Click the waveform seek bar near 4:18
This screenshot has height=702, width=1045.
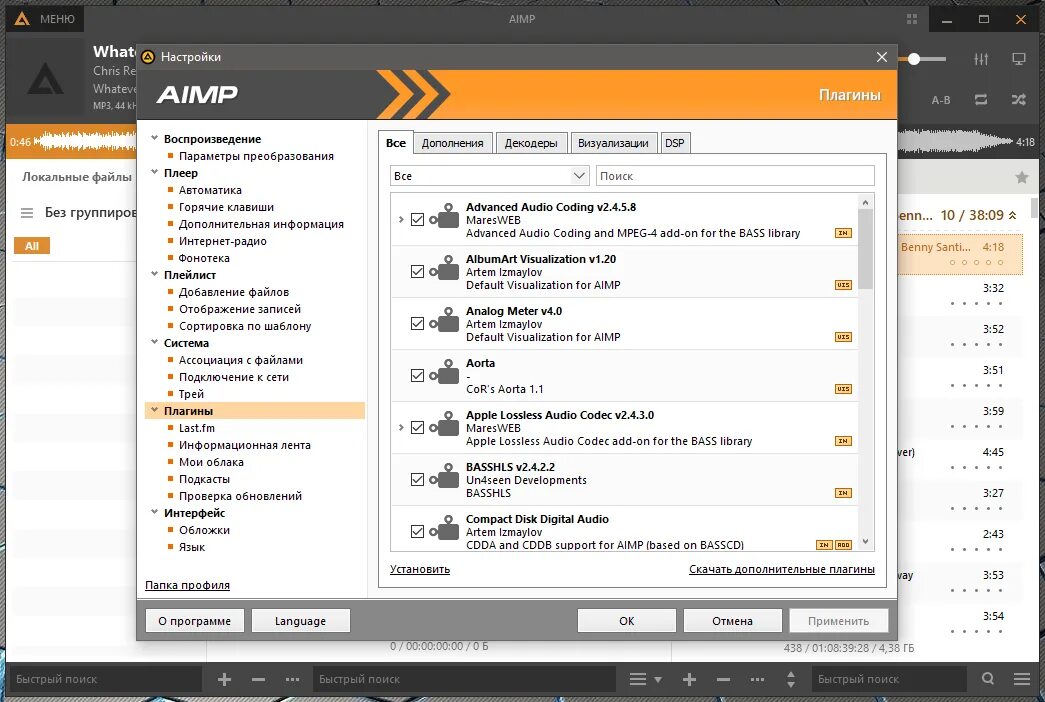point(954,141)
